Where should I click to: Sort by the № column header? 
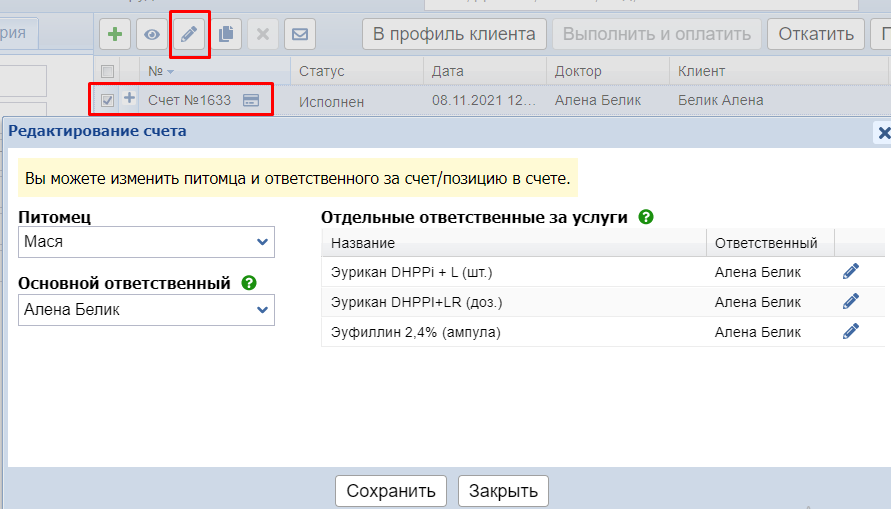(160, 71)
